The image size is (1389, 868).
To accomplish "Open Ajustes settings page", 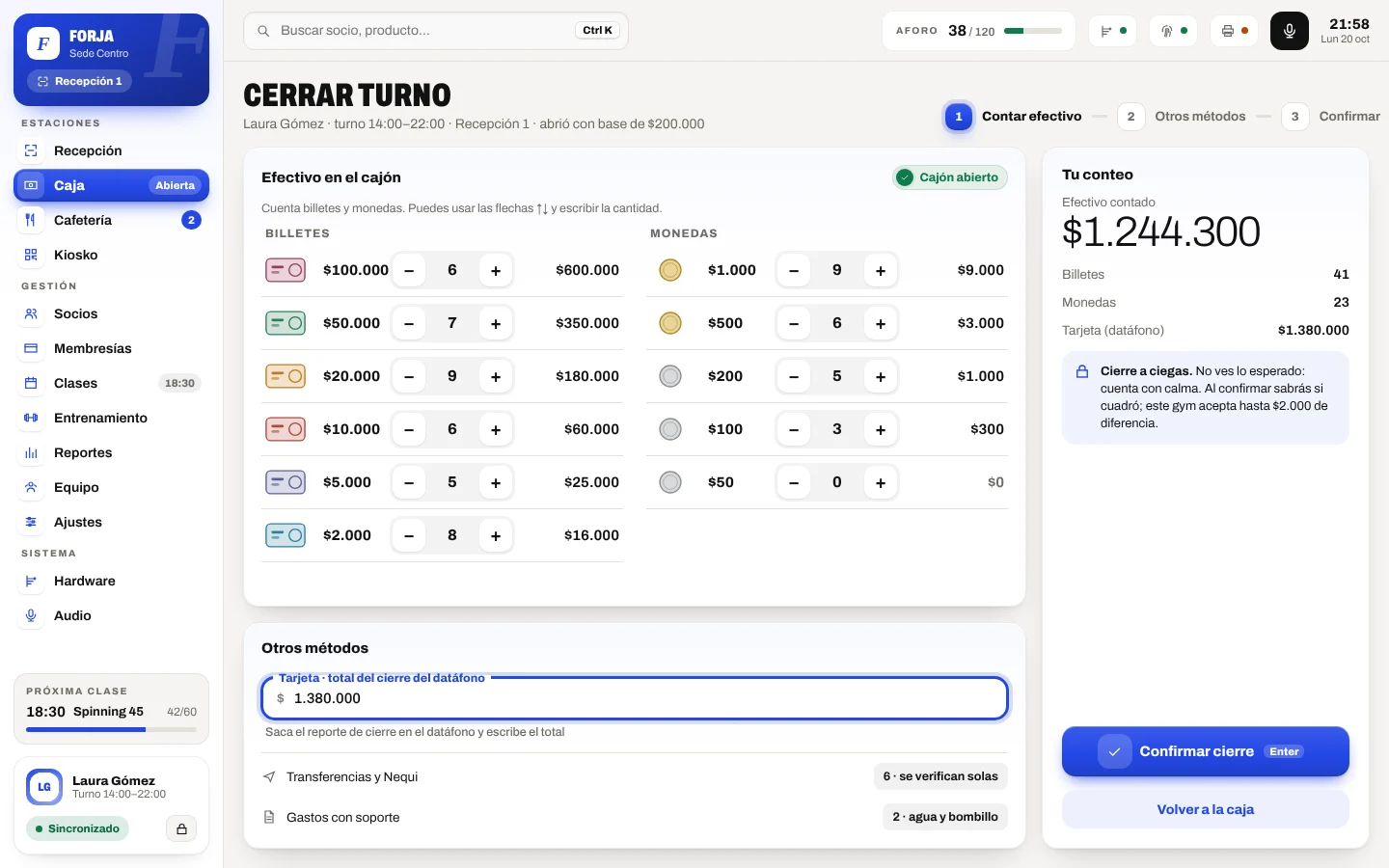I will point(111,522).
